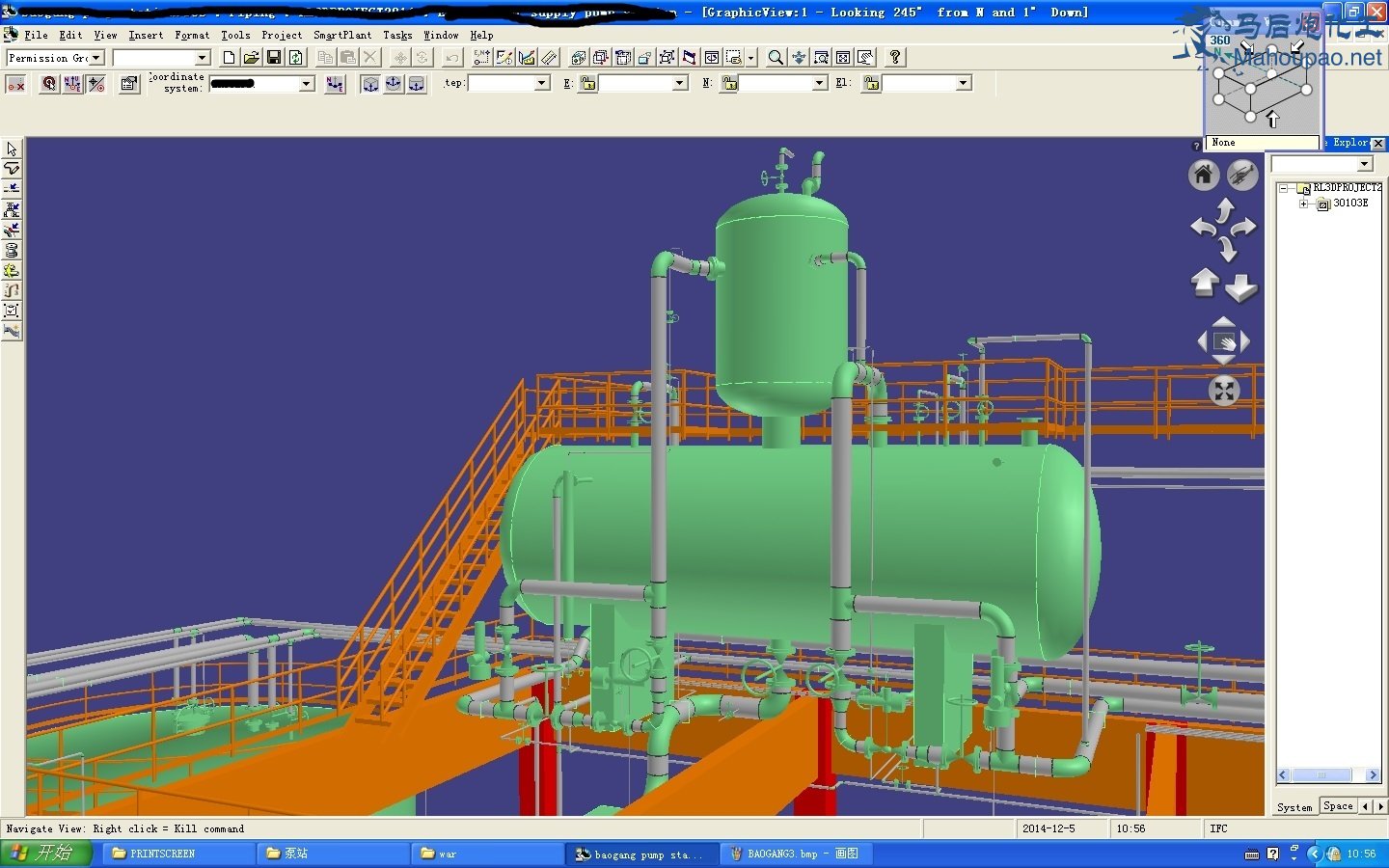Click the PinPoint E,N coordinate icon
This screenshot has width=1389, height=868.
(x=481, y=58)
